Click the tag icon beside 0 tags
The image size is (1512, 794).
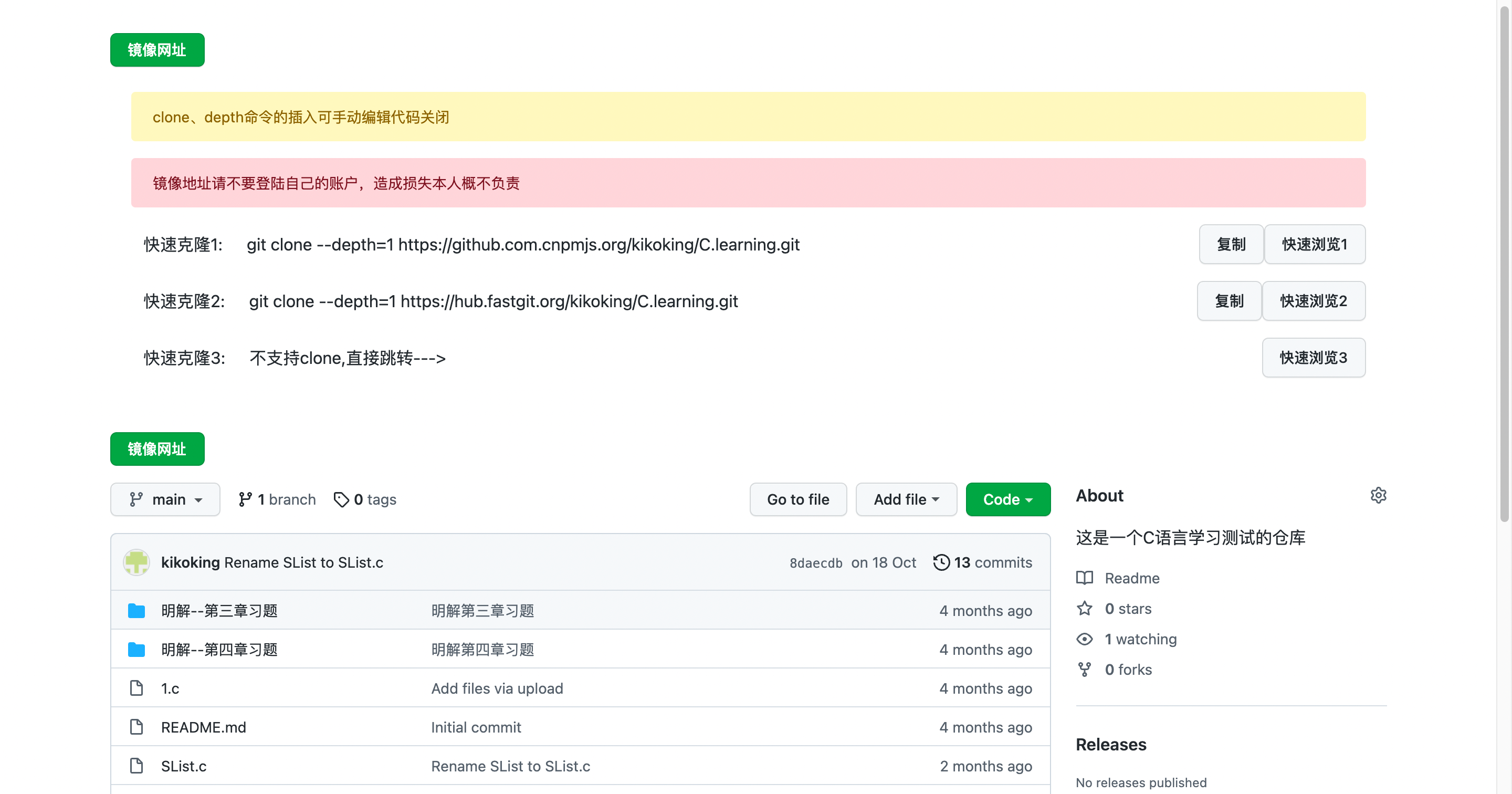341,499
